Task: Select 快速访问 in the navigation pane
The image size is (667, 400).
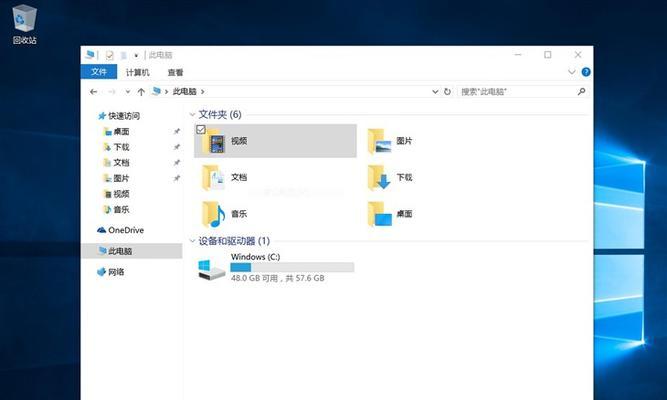Action: pos(124,116)
